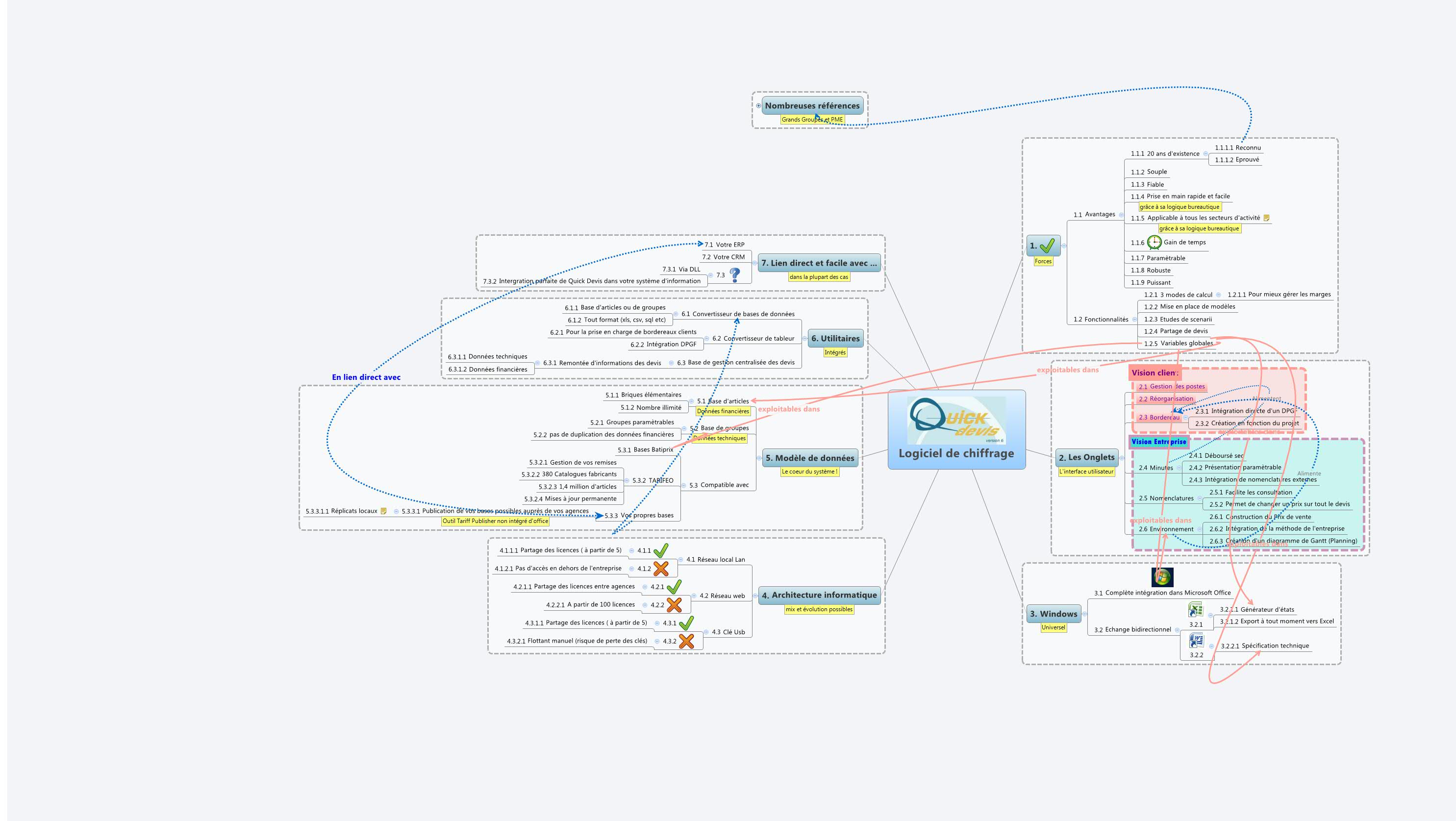Collapse 5.3 Compatible avec branch
Screen dimensions: 1456x821
point(684,485)
